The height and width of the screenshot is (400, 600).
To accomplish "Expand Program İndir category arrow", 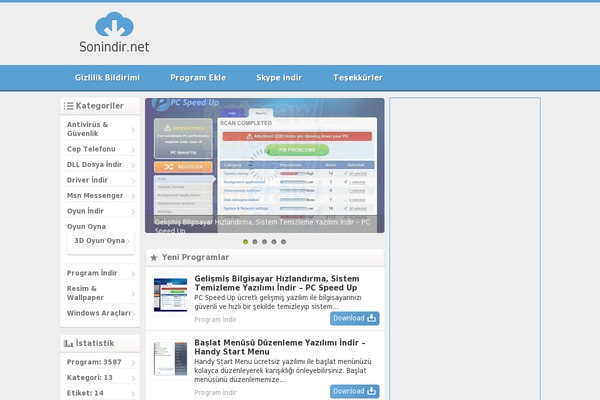I will [133, 274].
